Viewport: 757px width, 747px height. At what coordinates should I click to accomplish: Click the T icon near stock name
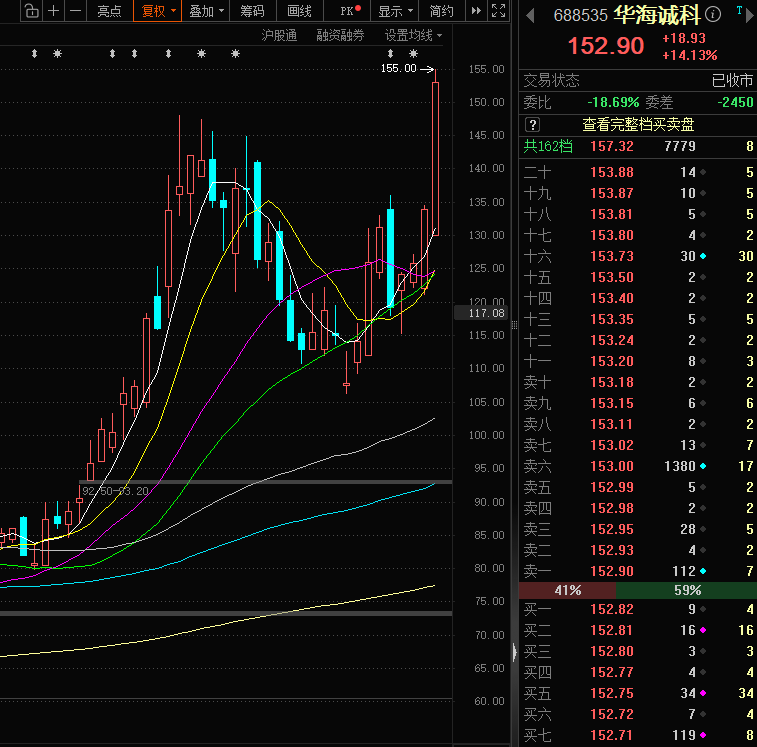[x=739, y=10]
